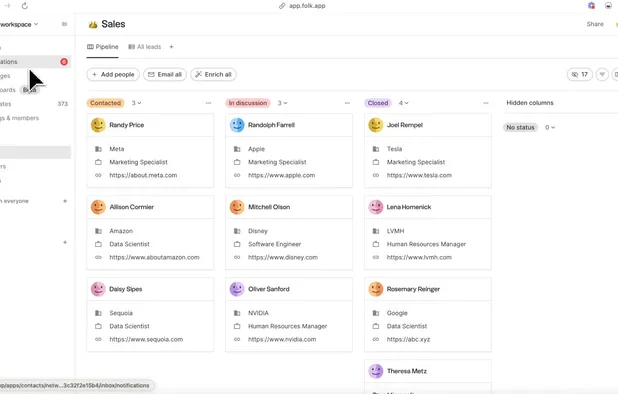This screenshot has height=394, width=618.
Task: Click the lower sidebar plus icon
Action: [65, 242]
